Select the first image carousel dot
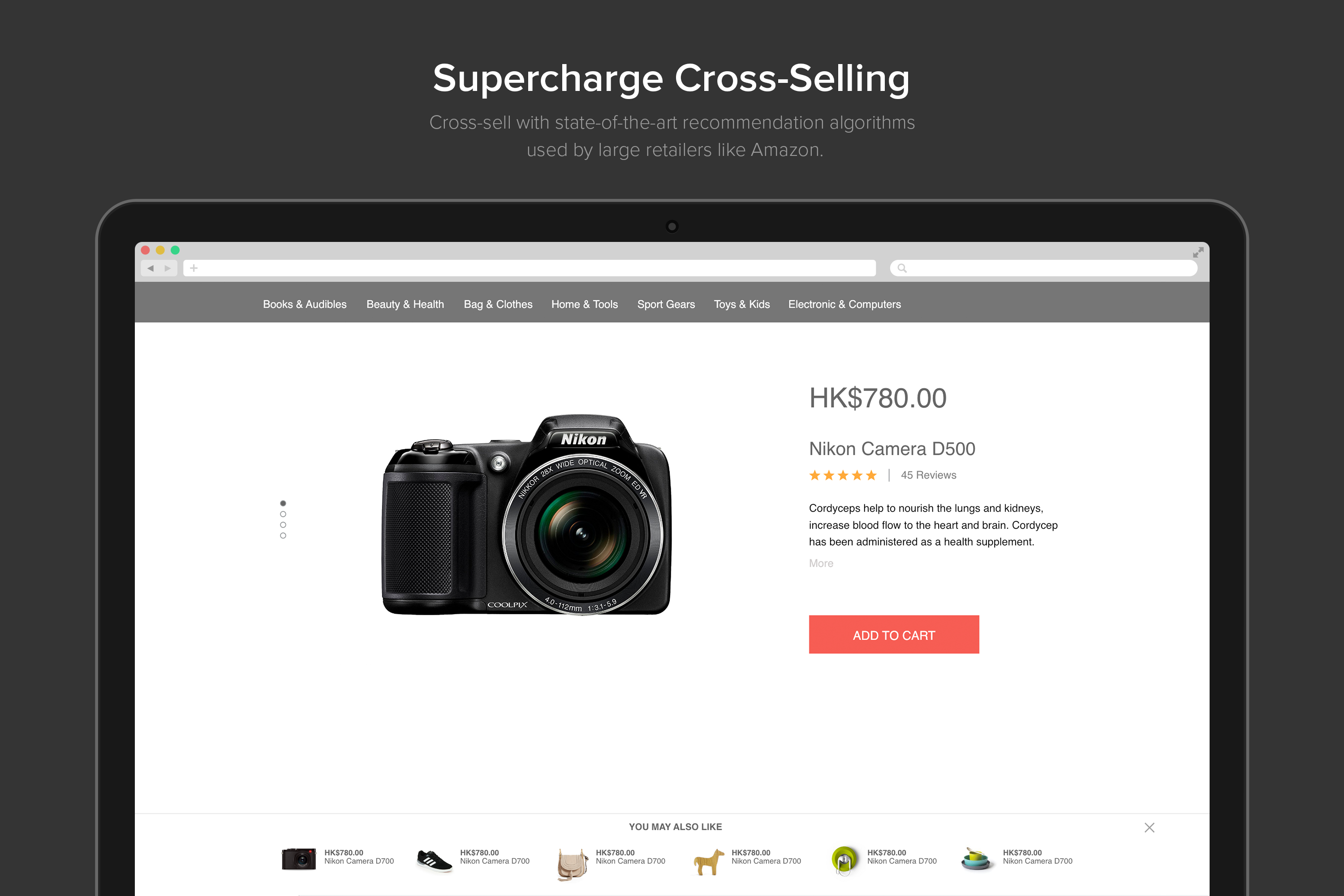1344x896 pixels. click(283, 504)
